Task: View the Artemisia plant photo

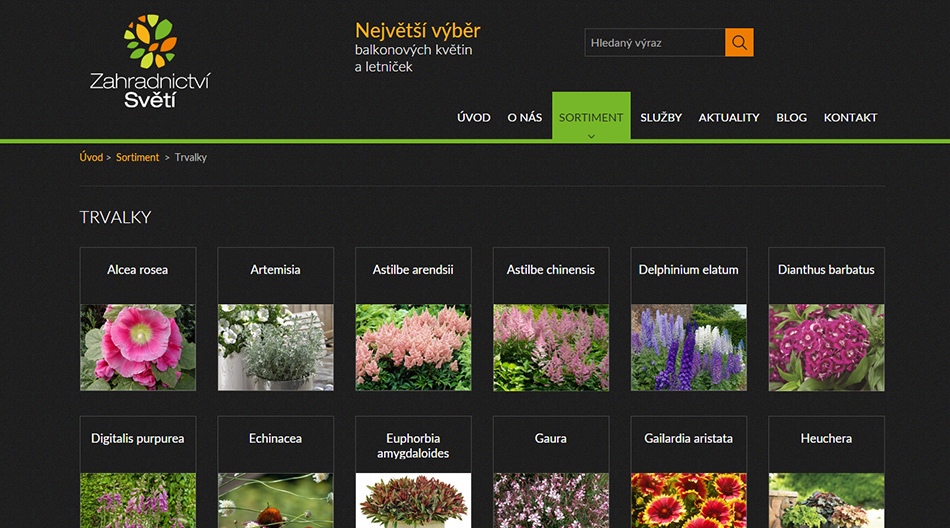Action: pyautogui.click(x=276, y=347)
